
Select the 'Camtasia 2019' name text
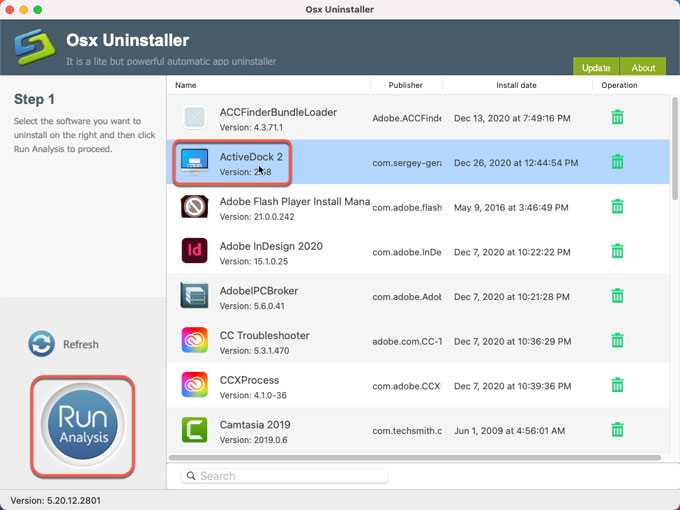(x=255, y=425)
